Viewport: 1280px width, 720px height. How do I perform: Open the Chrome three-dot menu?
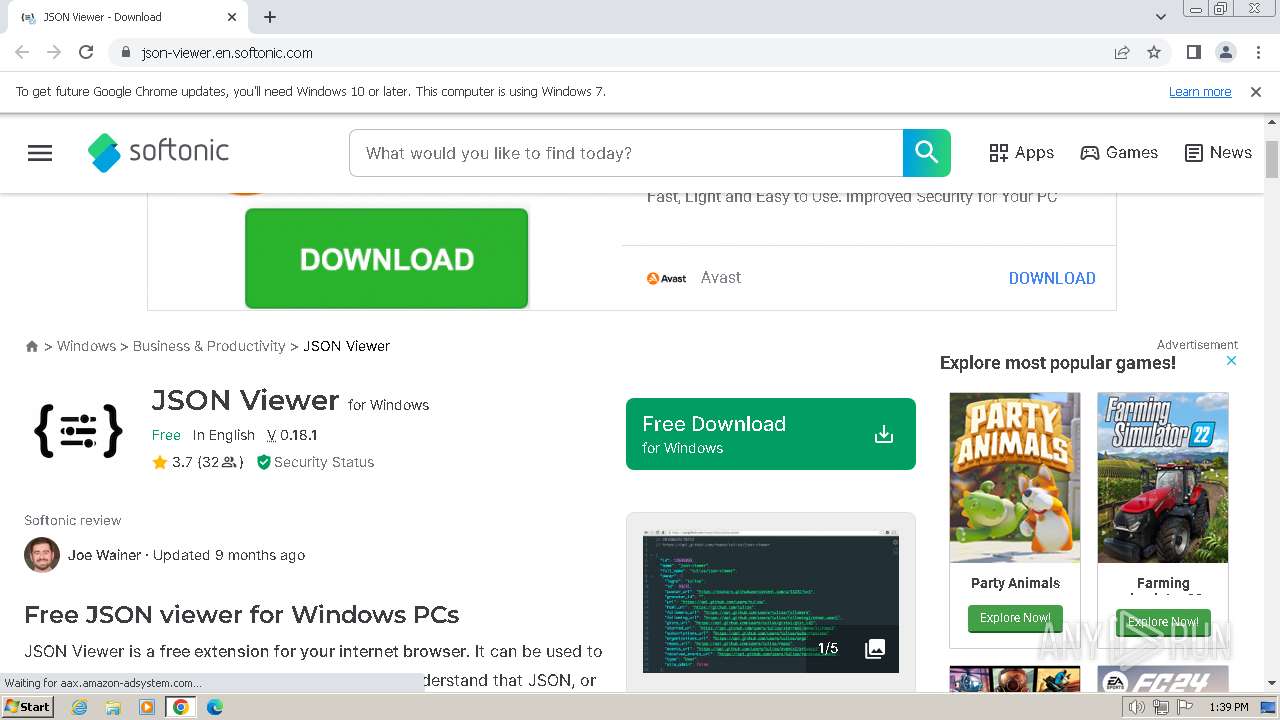tap(1258, 52)
